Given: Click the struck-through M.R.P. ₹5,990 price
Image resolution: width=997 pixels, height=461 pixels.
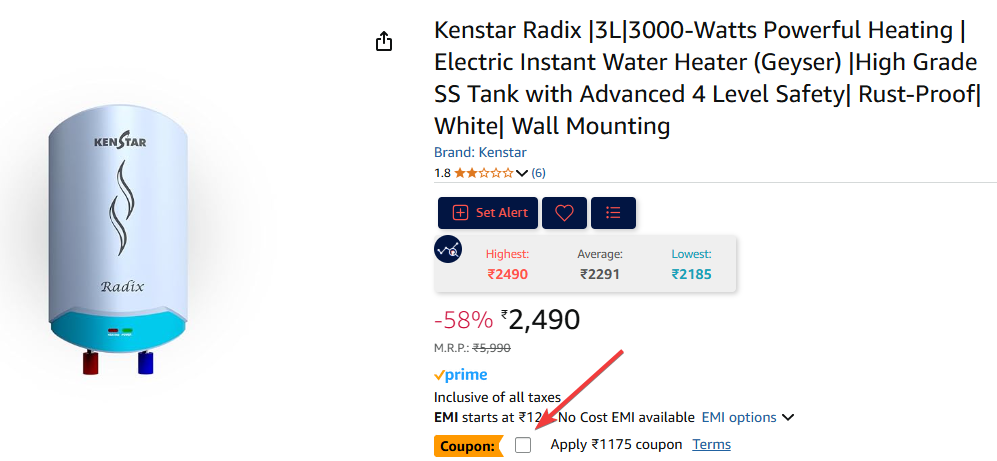Looking at the screenshot, I should pos(491,348).
